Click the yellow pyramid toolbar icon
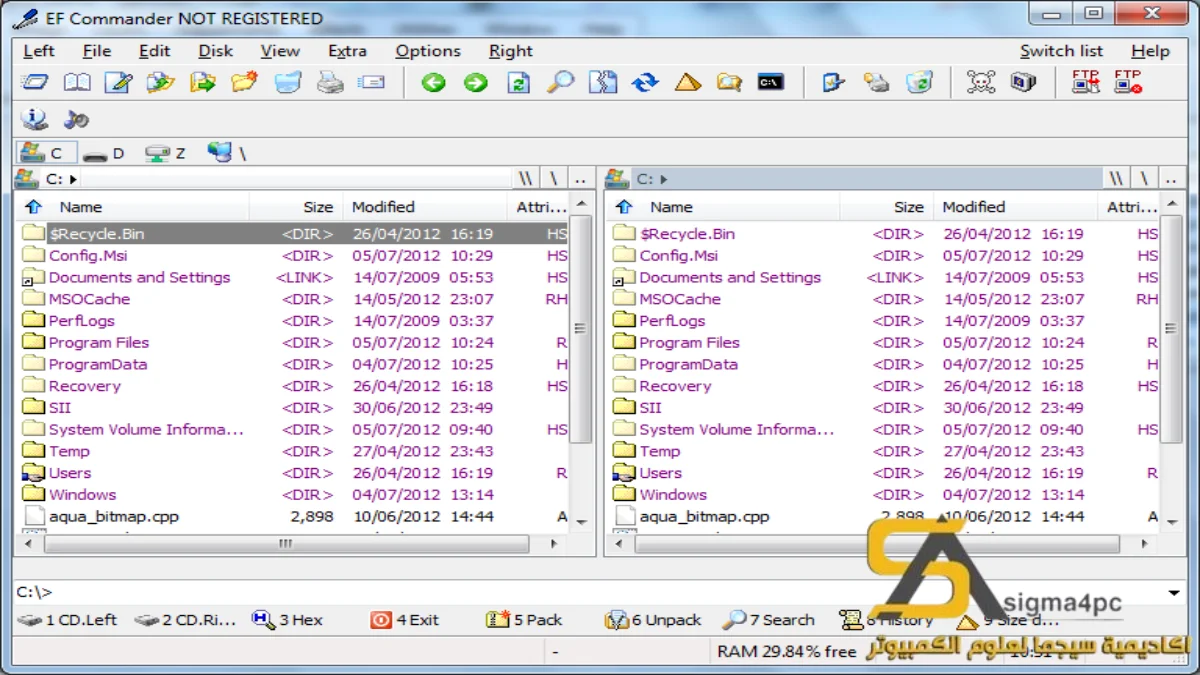This screenshot has height=675, width=1200. [688, 83]
